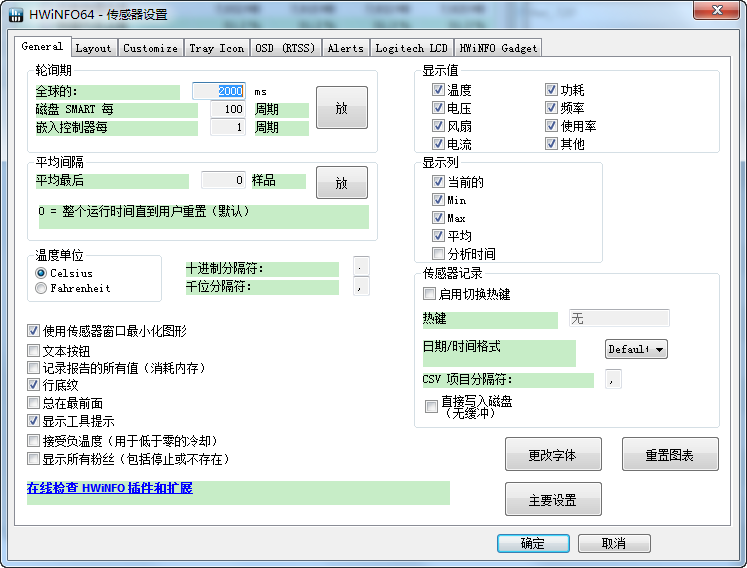Screen dimensions: 747x568
Task: Click the 十进制分隔符 input box
Action: (x=361, y=267)
